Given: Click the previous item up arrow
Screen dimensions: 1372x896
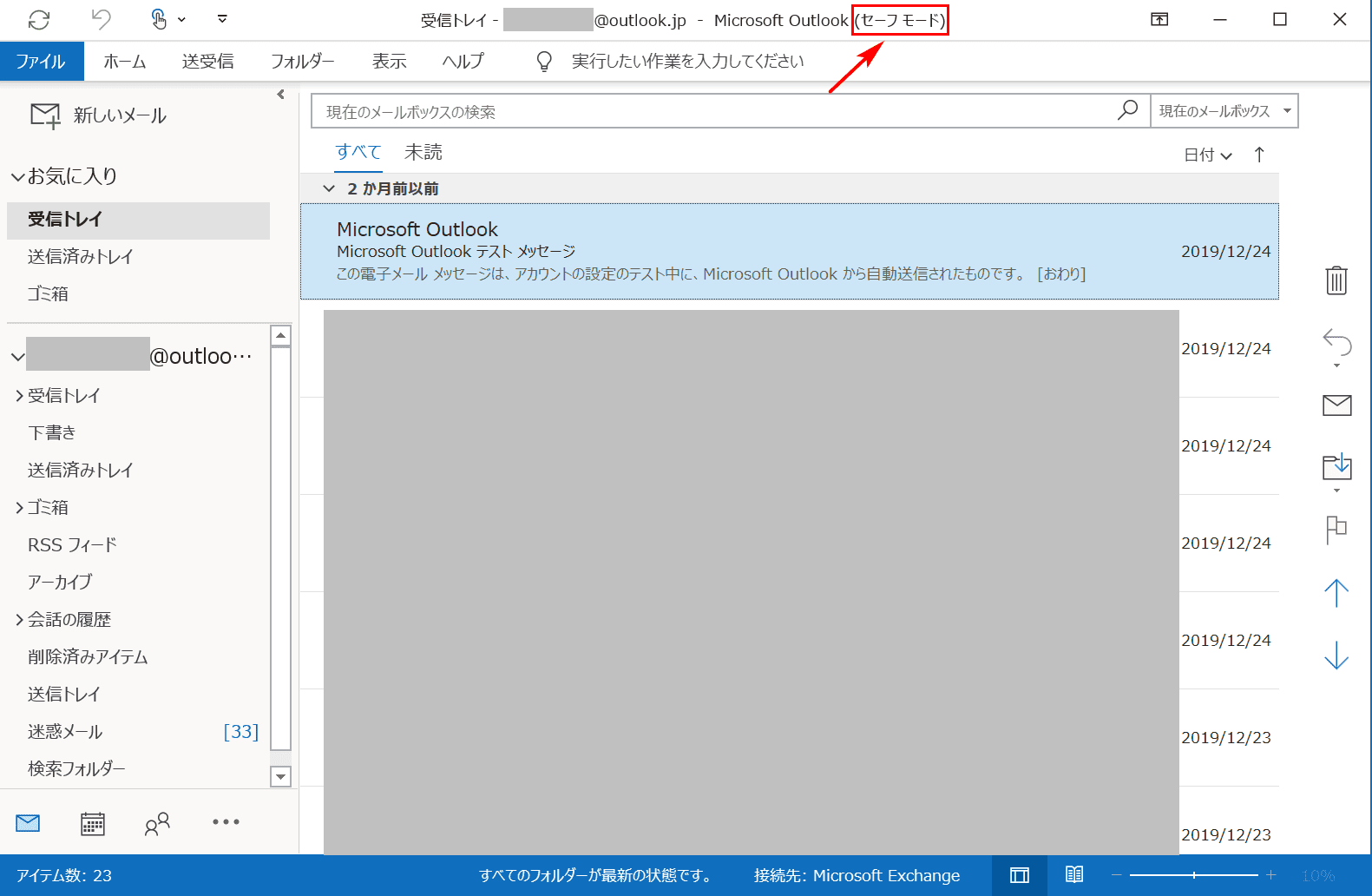Looking at the screenshot, I should click(1336, 593).
